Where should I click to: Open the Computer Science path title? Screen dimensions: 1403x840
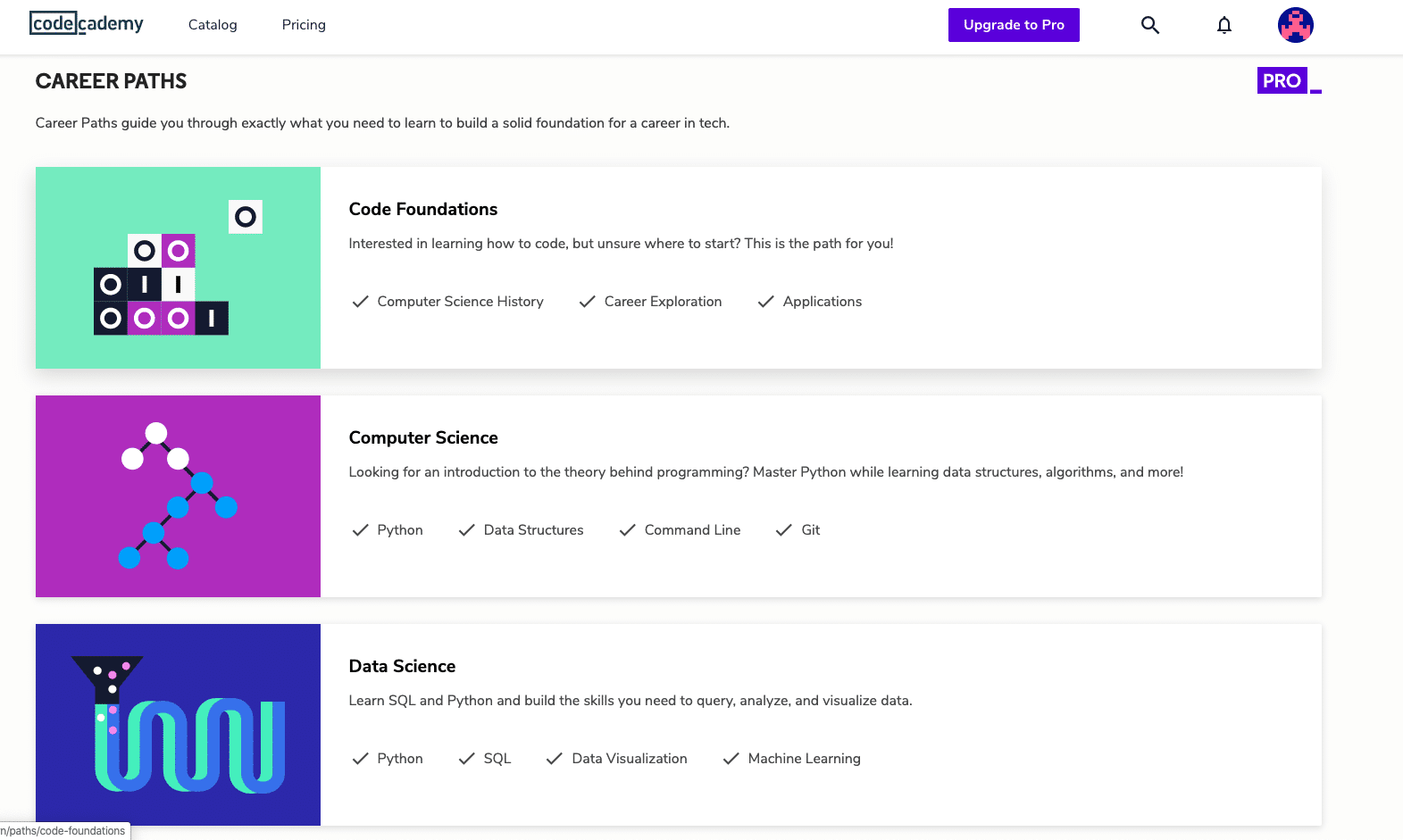pyautogui.click(x=423, y=437)
